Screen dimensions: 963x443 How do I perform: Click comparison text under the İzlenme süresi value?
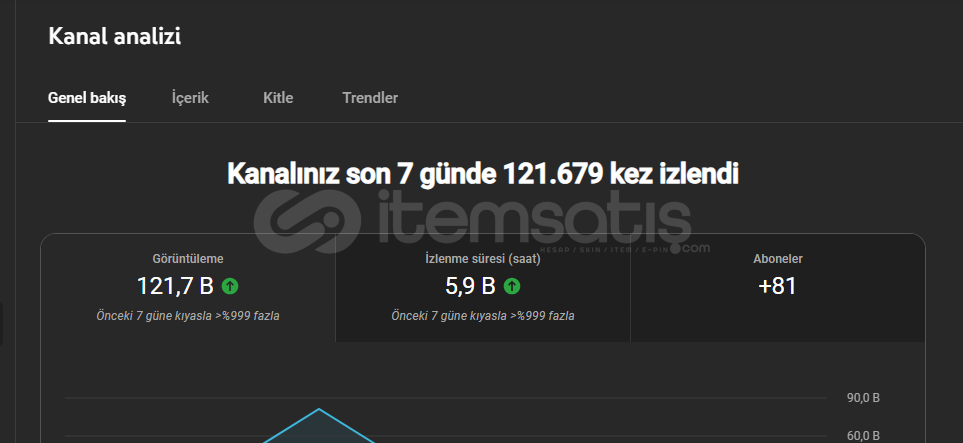pos(483,316)
